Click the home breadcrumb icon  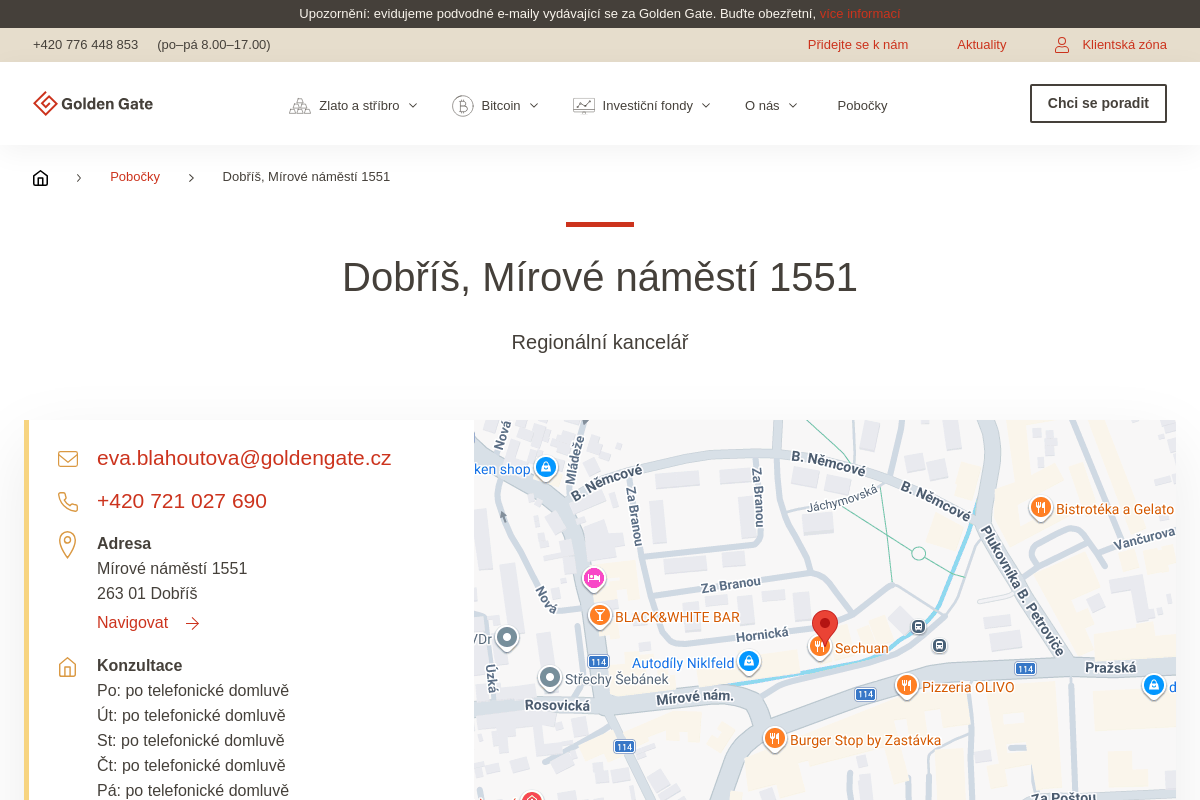(x=40, y=177)
